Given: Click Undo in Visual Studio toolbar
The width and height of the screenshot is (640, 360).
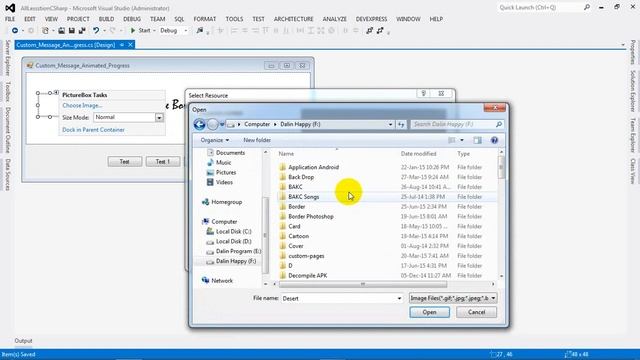Looking at the screenshot, I should pyautogui.click(x=96, y=31).
